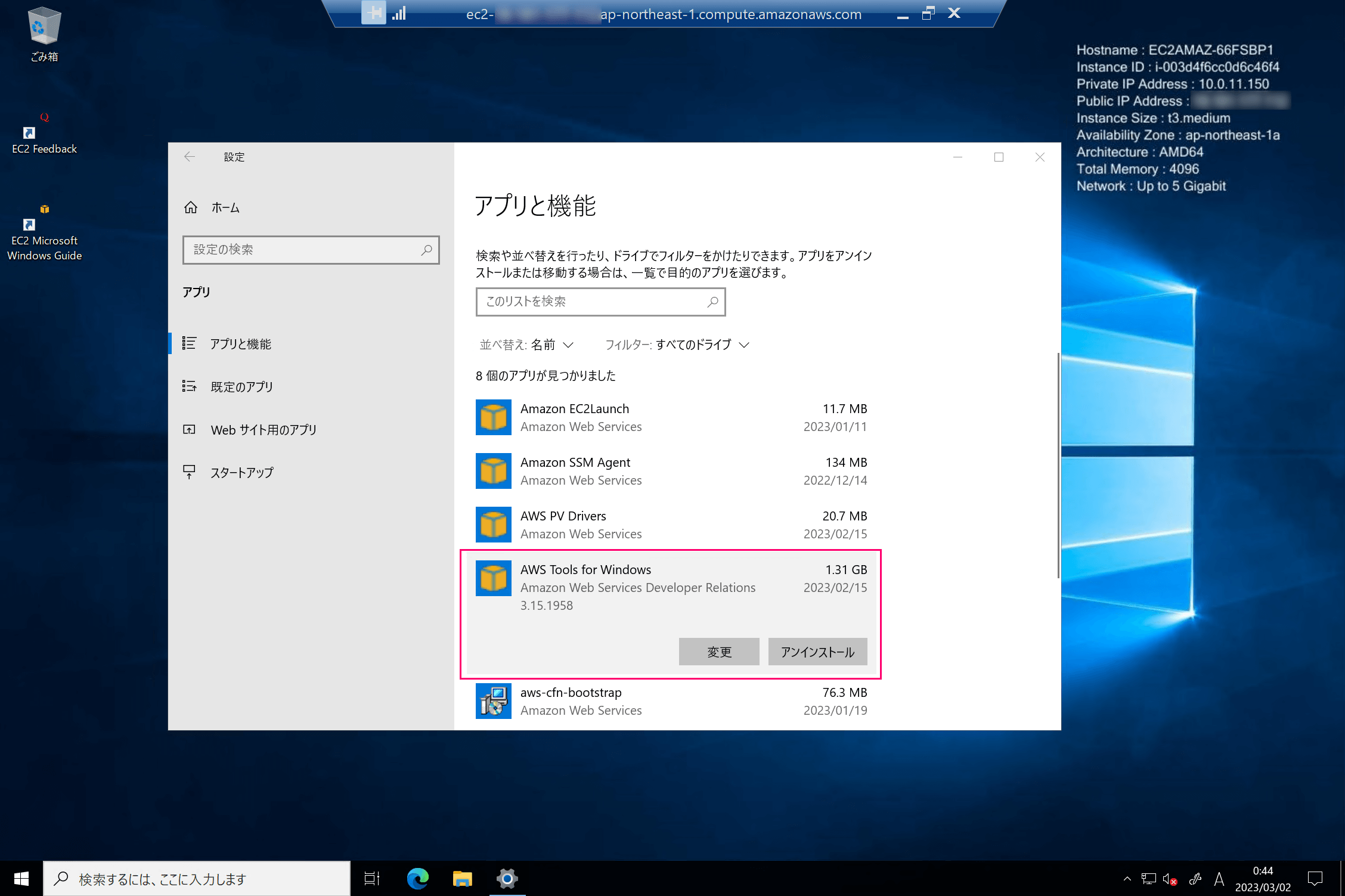
Task: Click the taskbar search box
Action: coord(197,879)
